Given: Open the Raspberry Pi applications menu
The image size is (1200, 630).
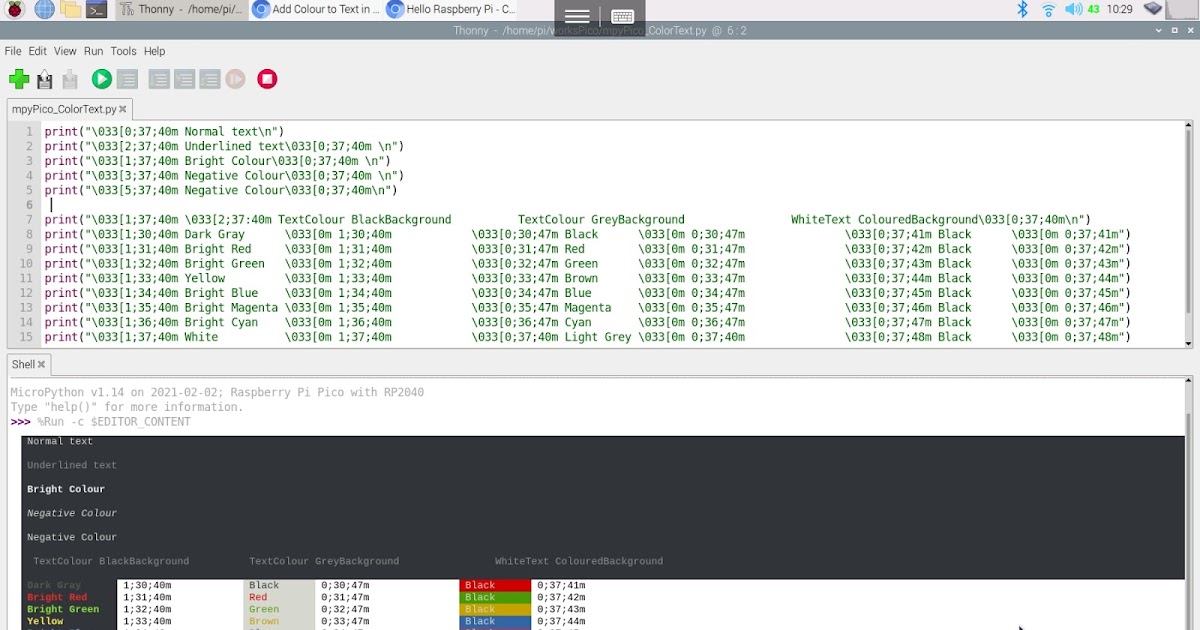Looking at the screenshot, I should [13, 9].
